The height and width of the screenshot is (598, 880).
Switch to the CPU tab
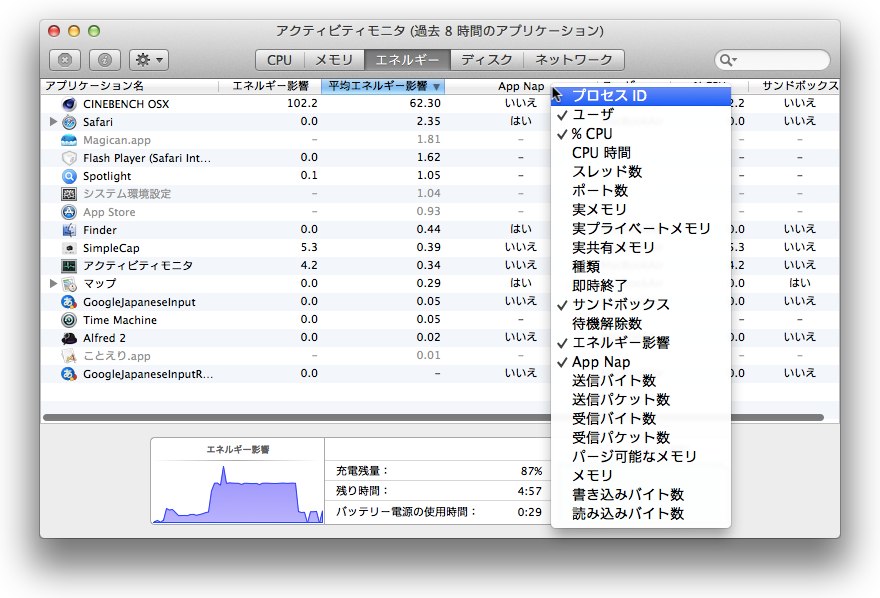[x=279, y=59]
